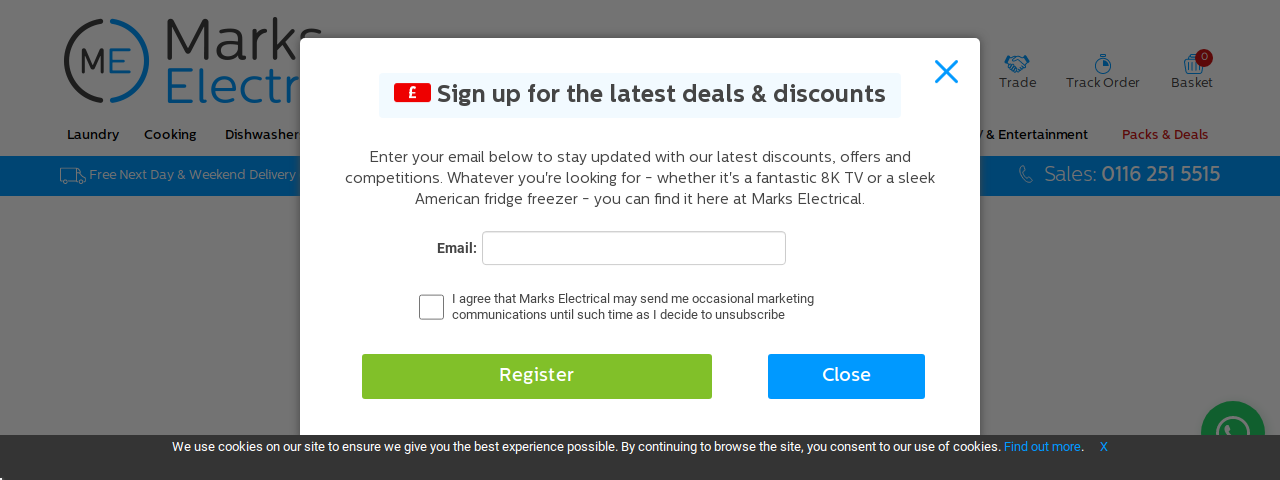Click the delivery truck icon

72,175
